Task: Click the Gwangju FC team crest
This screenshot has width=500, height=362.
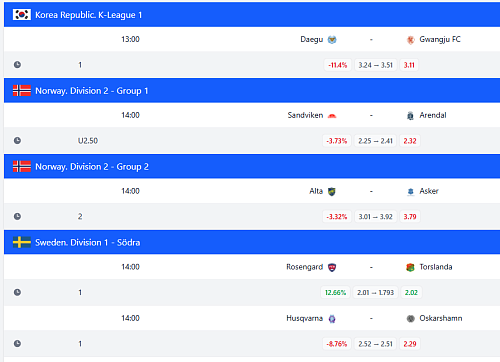Action: [x=410, y=40]
